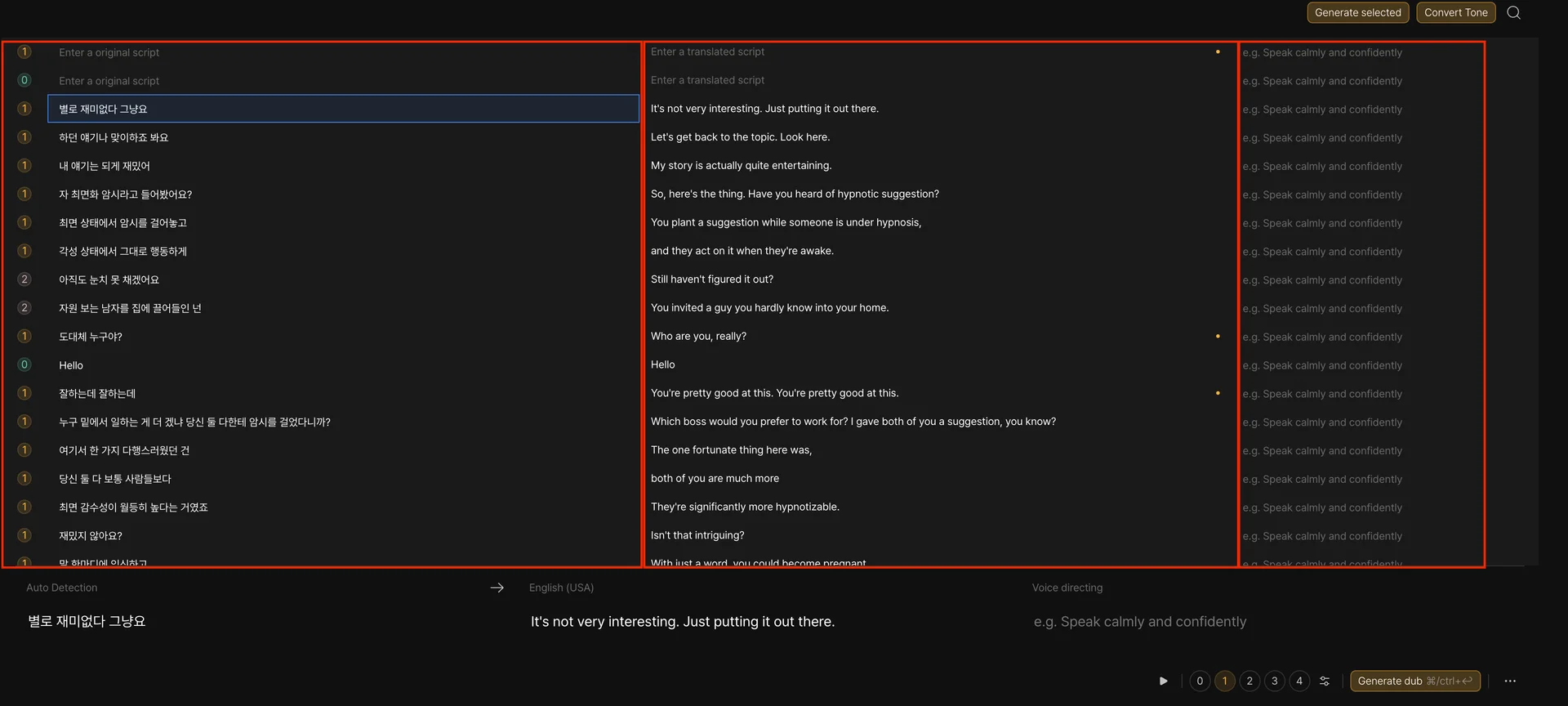Viewport: 1568px width, 706px height.
Task: Click the arrow between language selectors
Action: coord(497,588)
